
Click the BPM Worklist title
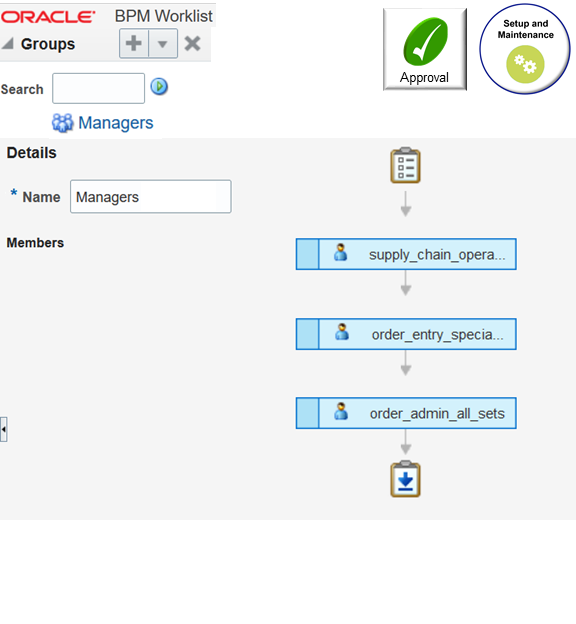(x=164, y=16)
